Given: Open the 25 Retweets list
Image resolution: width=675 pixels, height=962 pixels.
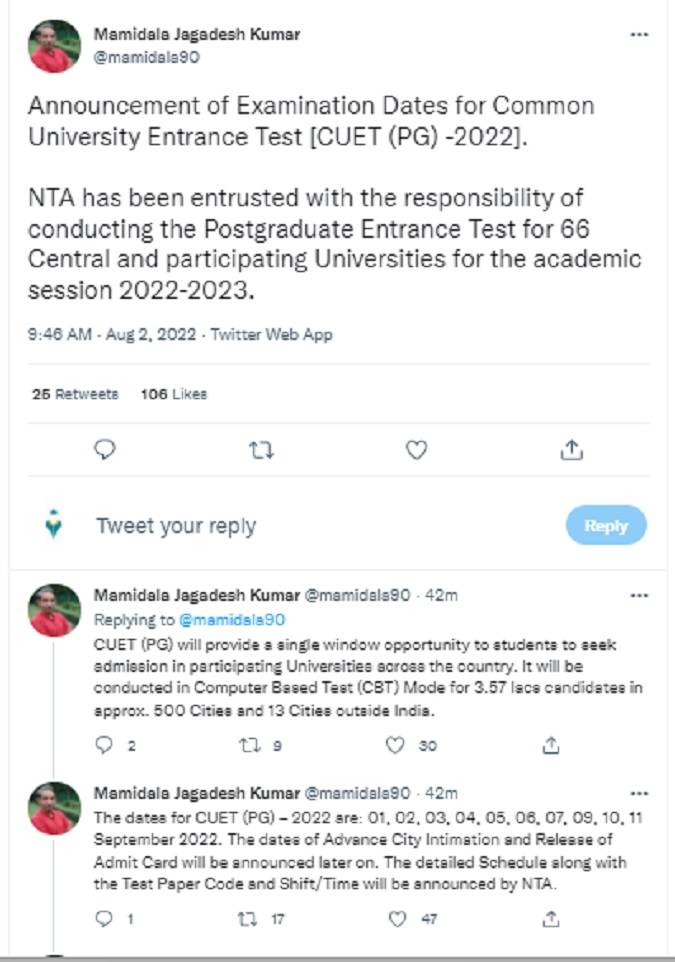Looking at the screenshot, I should [75, 394].
